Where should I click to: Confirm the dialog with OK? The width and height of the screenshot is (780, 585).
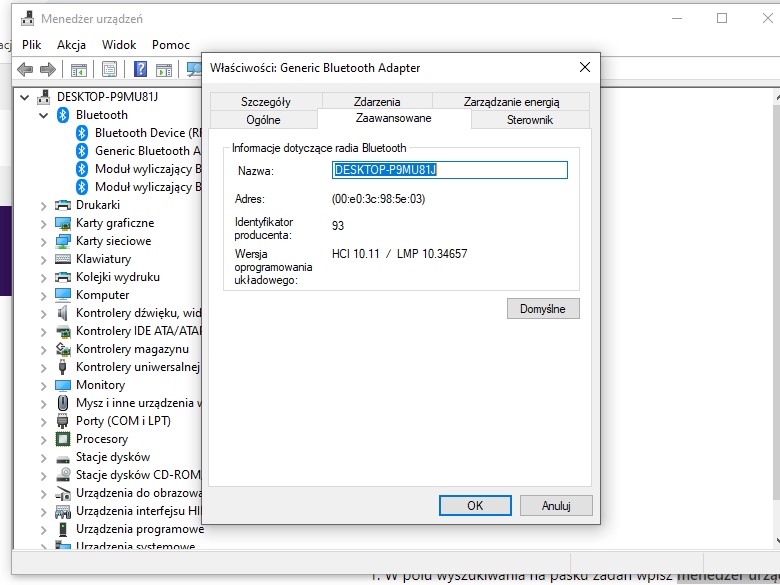point(475,505)
